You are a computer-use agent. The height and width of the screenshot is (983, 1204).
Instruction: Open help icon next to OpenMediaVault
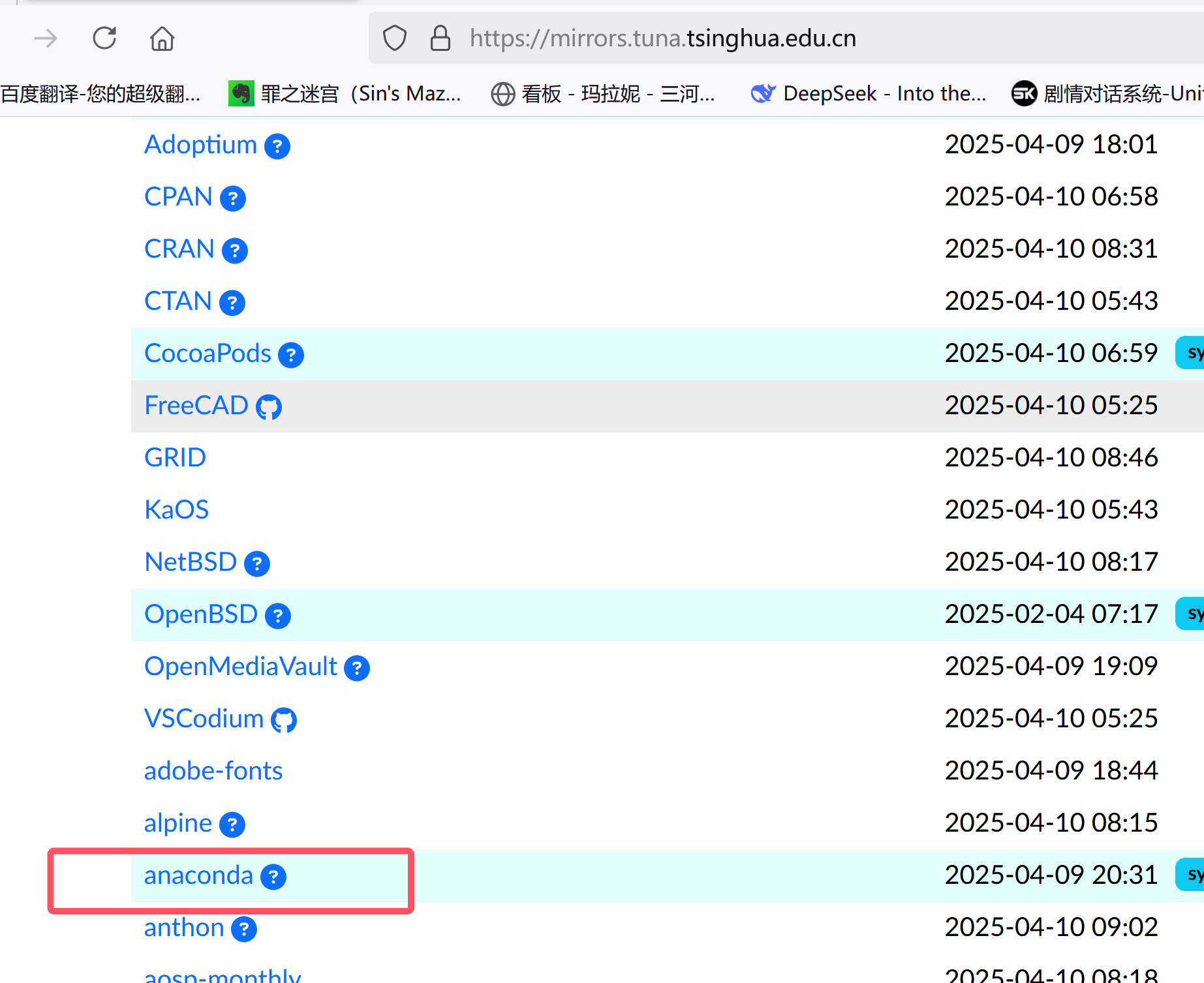pos(357,668)
